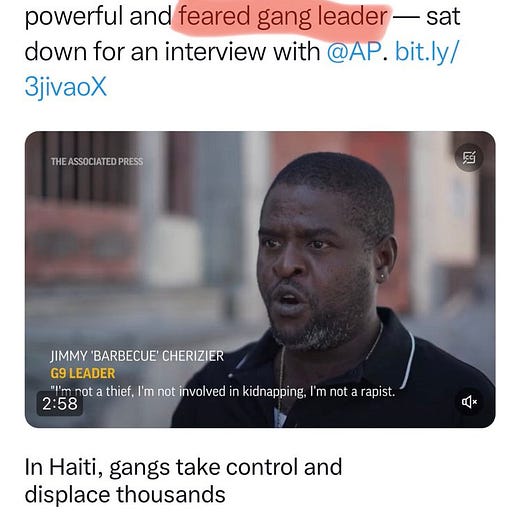Click the 2:58 video duration badge

pyautogui.click(x=60, y=404)
